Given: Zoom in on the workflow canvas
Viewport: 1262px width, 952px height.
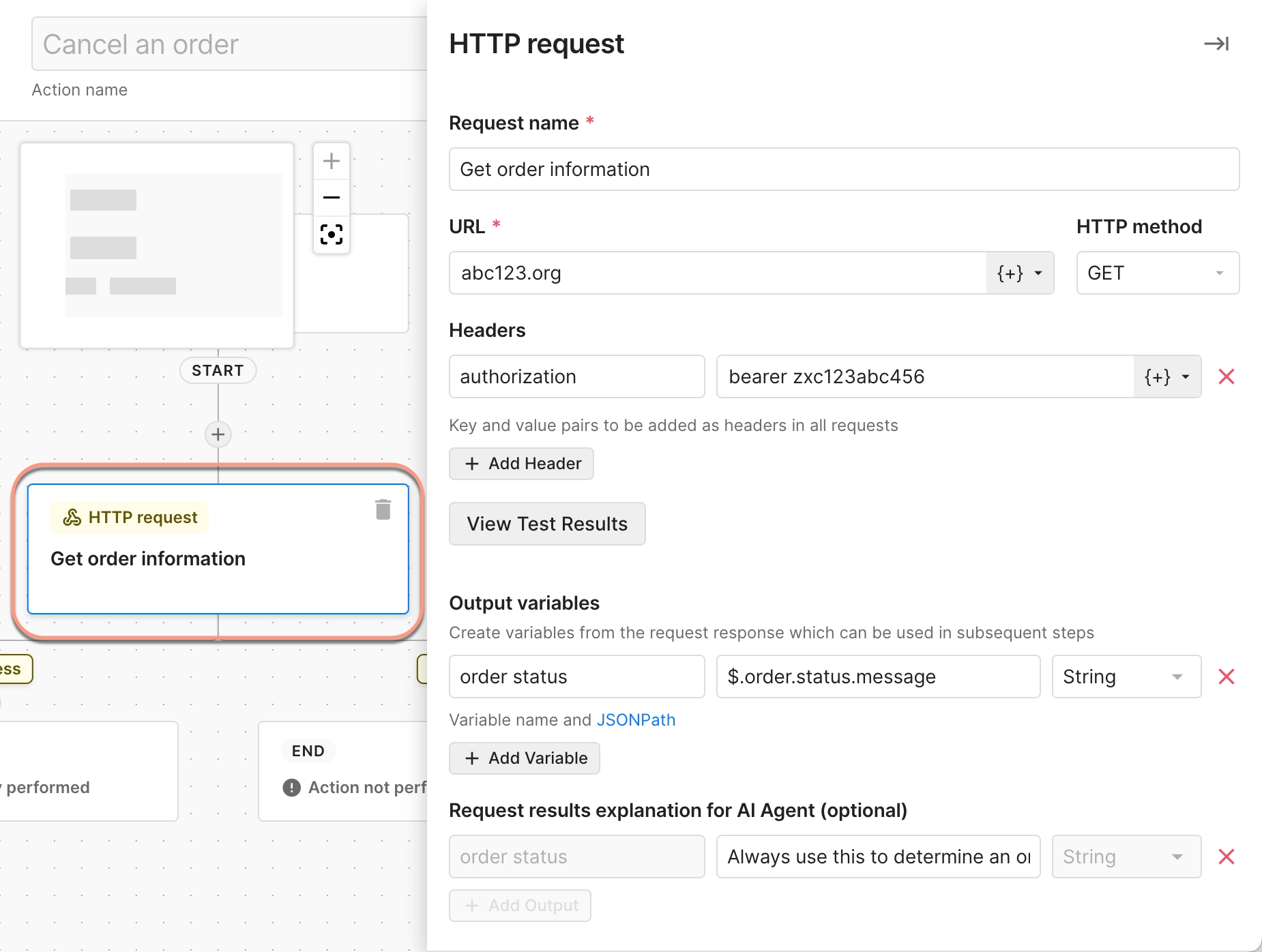Looking at the screenshot, I should [332, 161].
